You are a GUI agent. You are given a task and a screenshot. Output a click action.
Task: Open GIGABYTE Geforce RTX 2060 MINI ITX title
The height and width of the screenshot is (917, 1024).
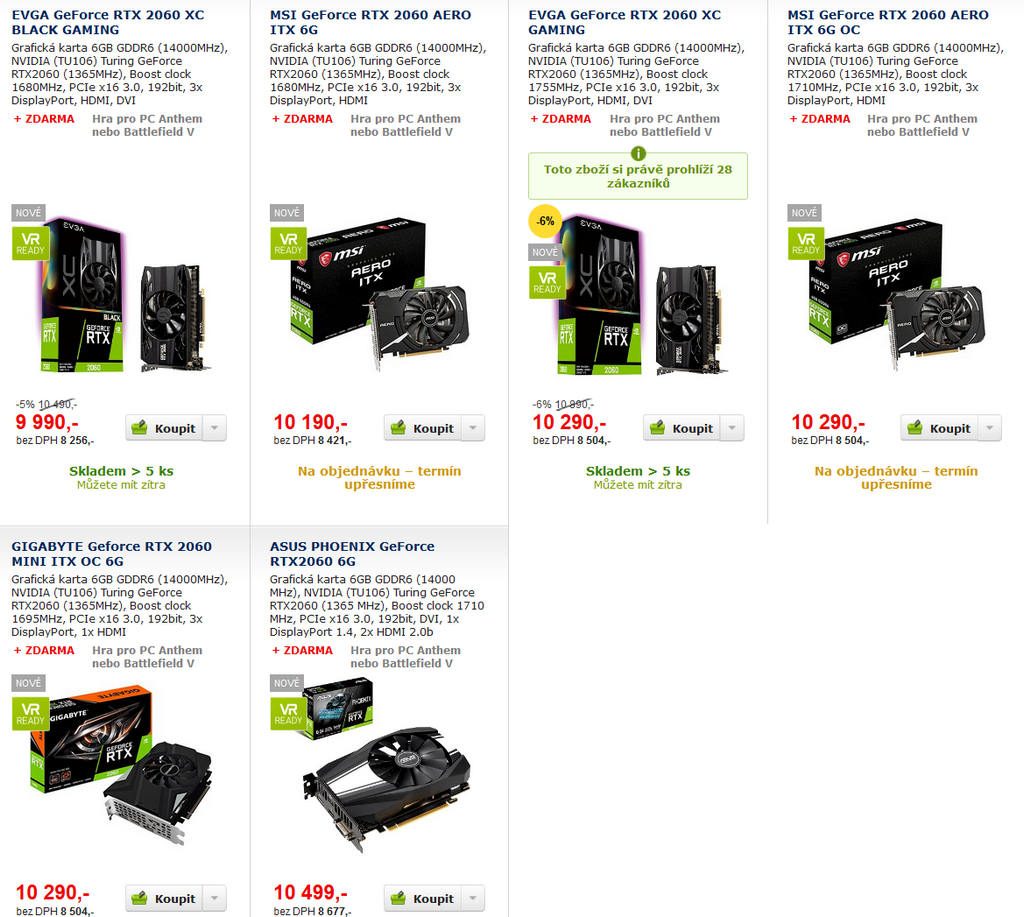click(112, 554)
